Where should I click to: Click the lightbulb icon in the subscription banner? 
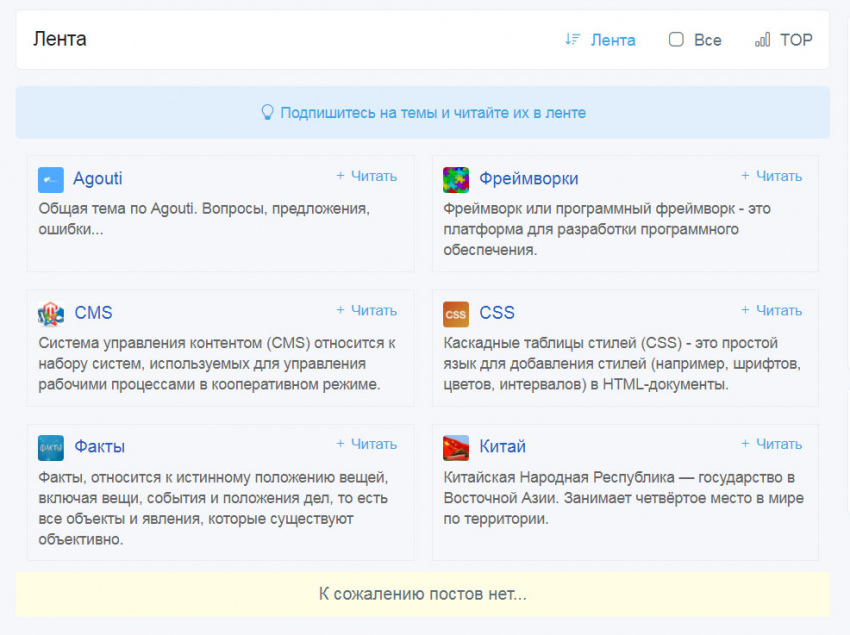(266, 112)
